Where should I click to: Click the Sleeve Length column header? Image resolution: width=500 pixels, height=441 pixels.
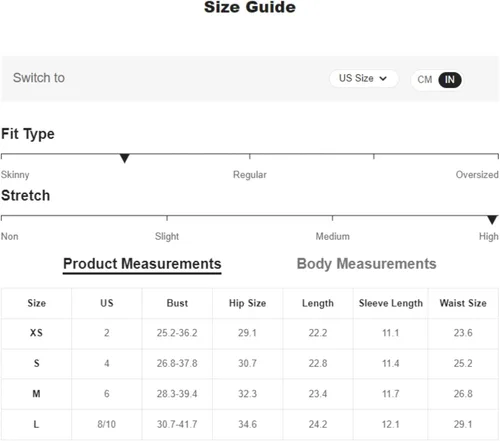click(391, 303)
